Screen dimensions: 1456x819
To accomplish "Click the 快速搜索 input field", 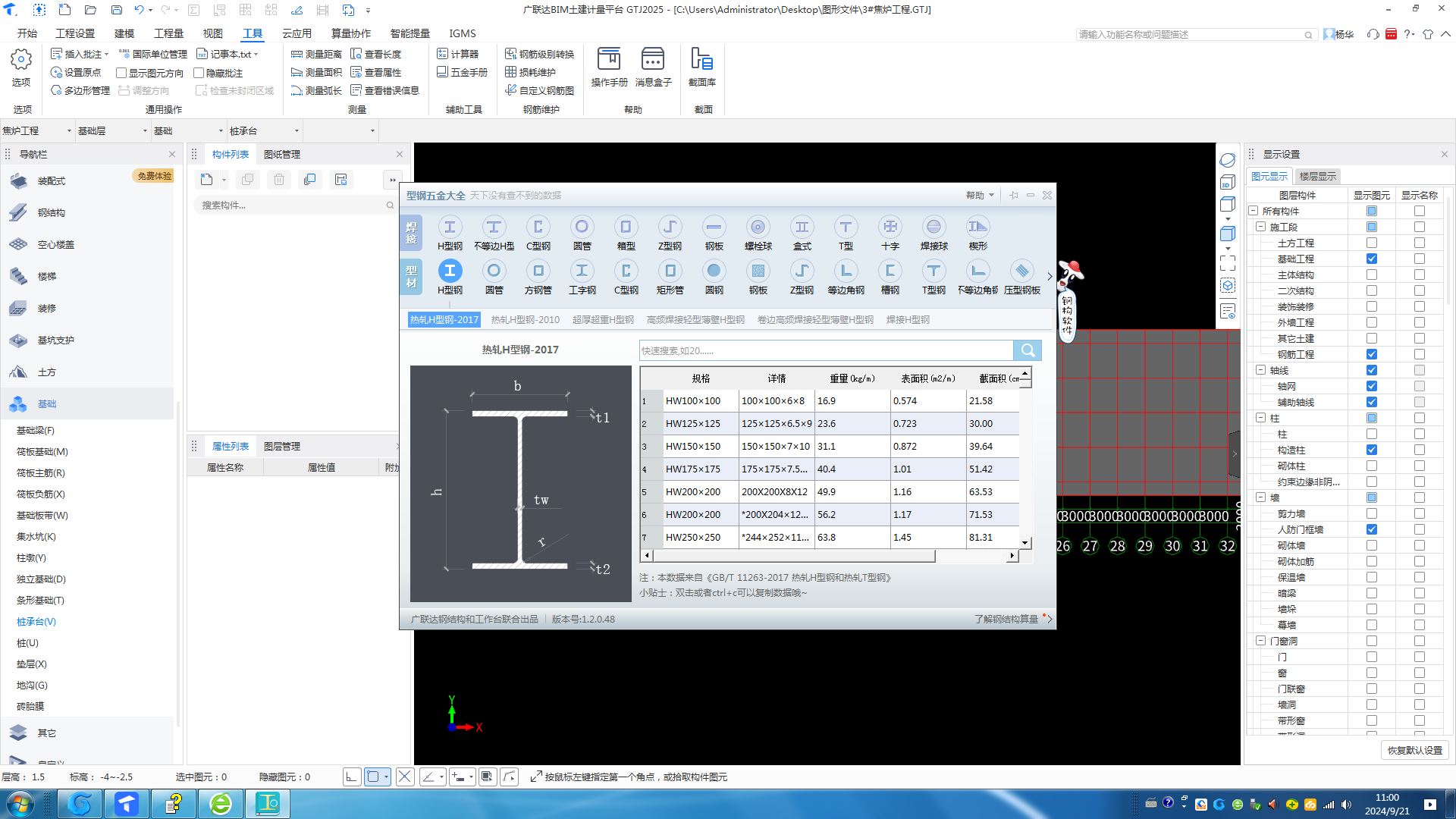I will (826, 350).
